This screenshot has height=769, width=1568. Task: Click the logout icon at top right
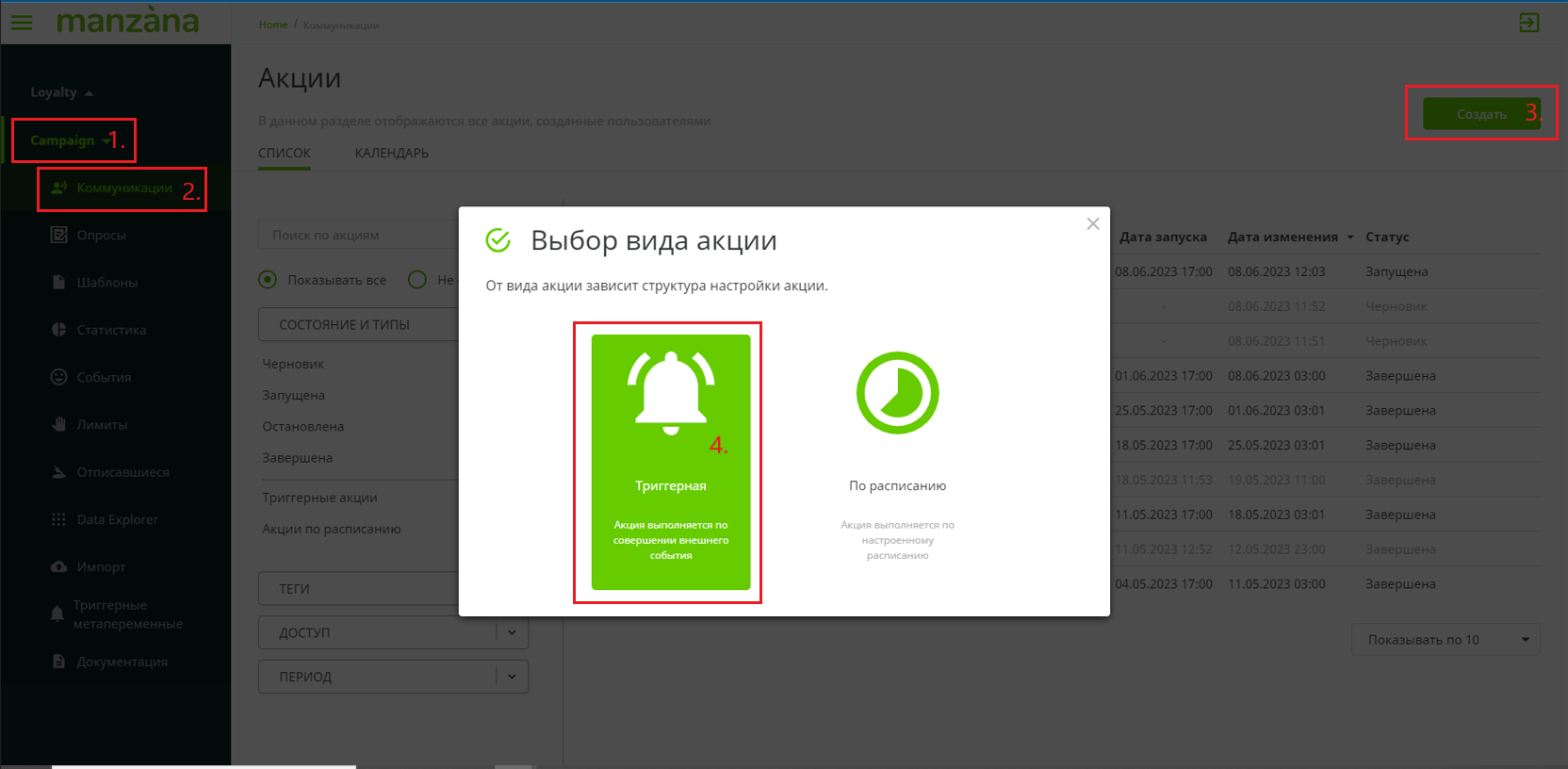[1528, 23]
